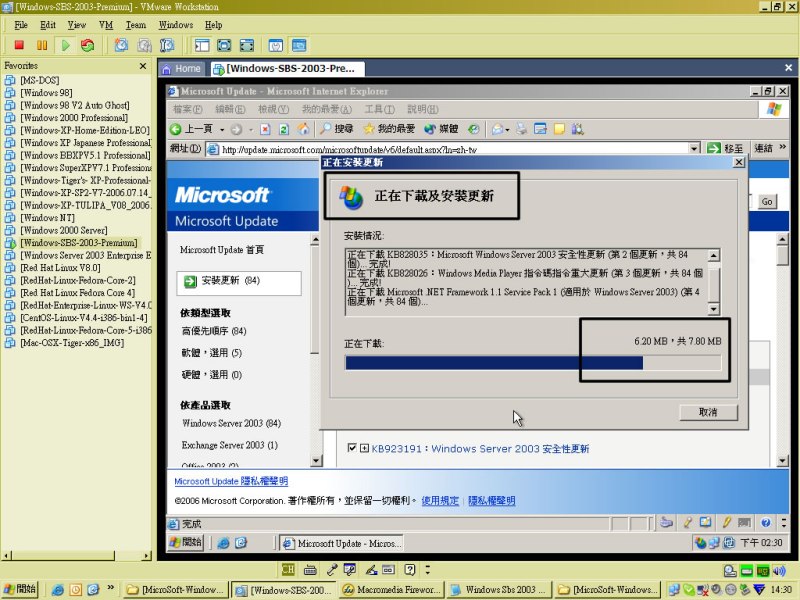Click the IE Refresh icon
Viewport: 800px width, 600px height.
point(284,129)
